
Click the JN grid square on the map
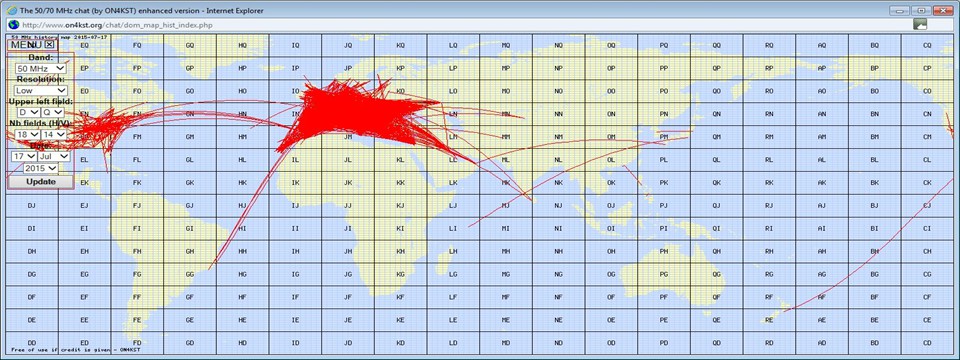tap(348, 114)
